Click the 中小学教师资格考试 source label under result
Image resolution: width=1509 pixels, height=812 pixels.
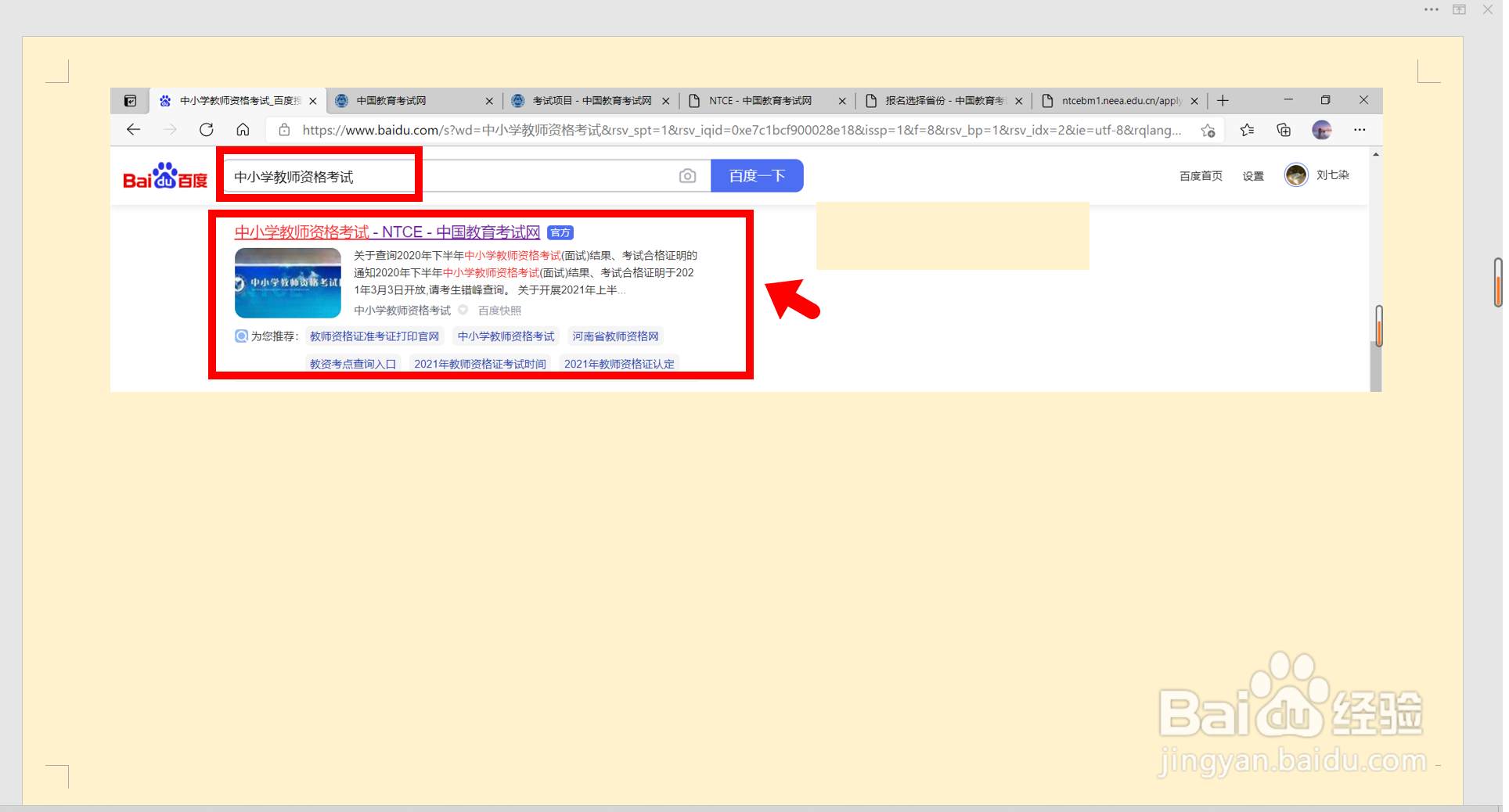click(x=402, y=311)
